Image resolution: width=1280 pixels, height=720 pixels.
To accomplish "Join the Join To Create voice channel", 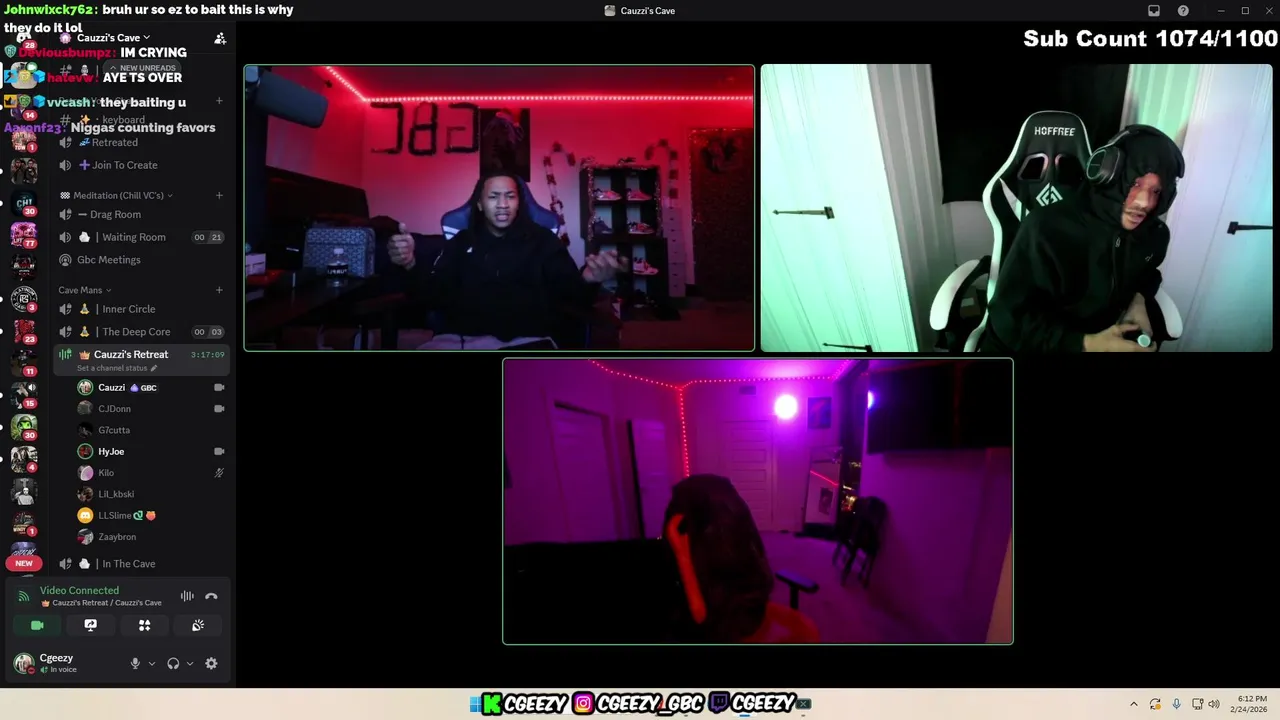I will click(141, 165).
